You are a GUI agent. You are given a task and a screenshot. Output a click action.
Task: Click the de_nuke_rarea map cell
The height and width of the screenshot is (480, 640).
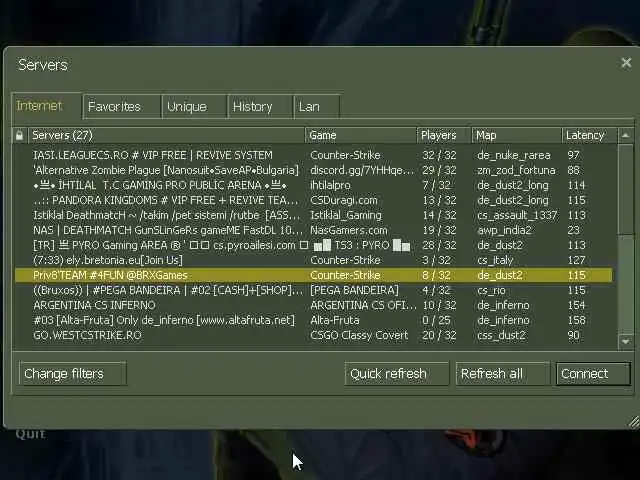(x=513, y=155)
